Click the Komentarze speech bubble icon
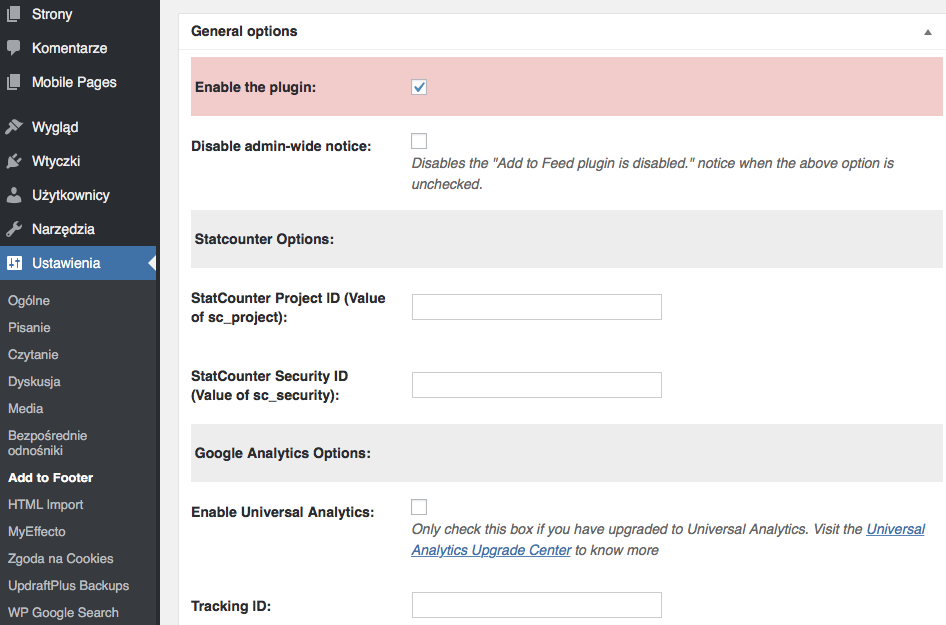The image size is (946, 625). point(13,48)
